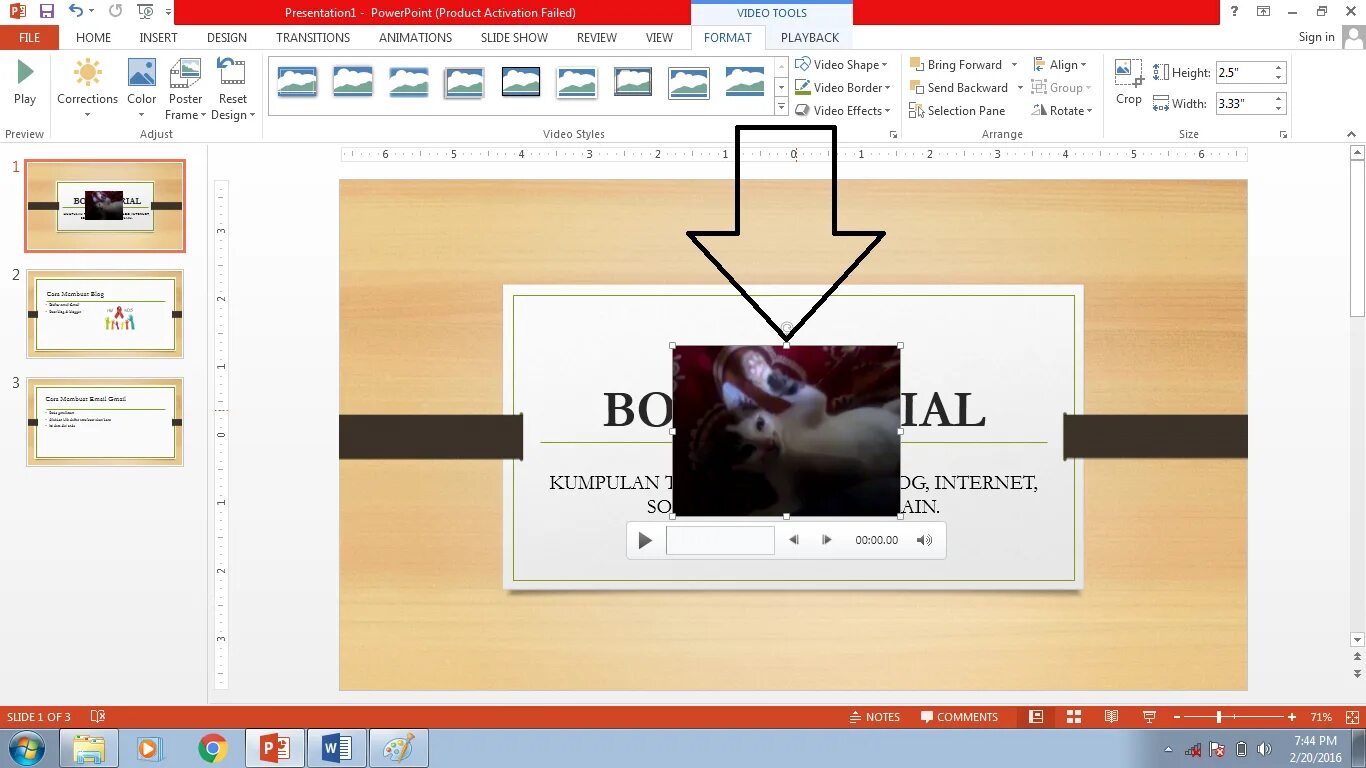Switch to the VIEW tab

click(659, 37)
